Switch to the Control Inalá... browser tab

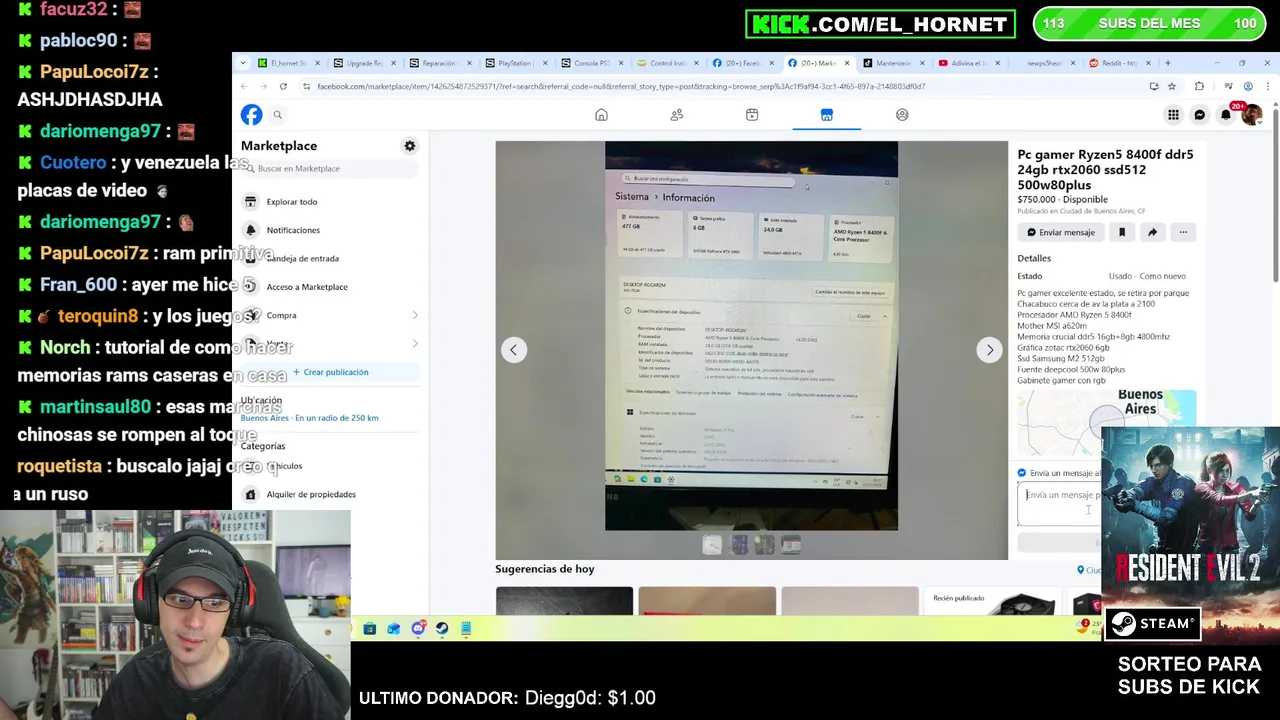pos(667,63)
